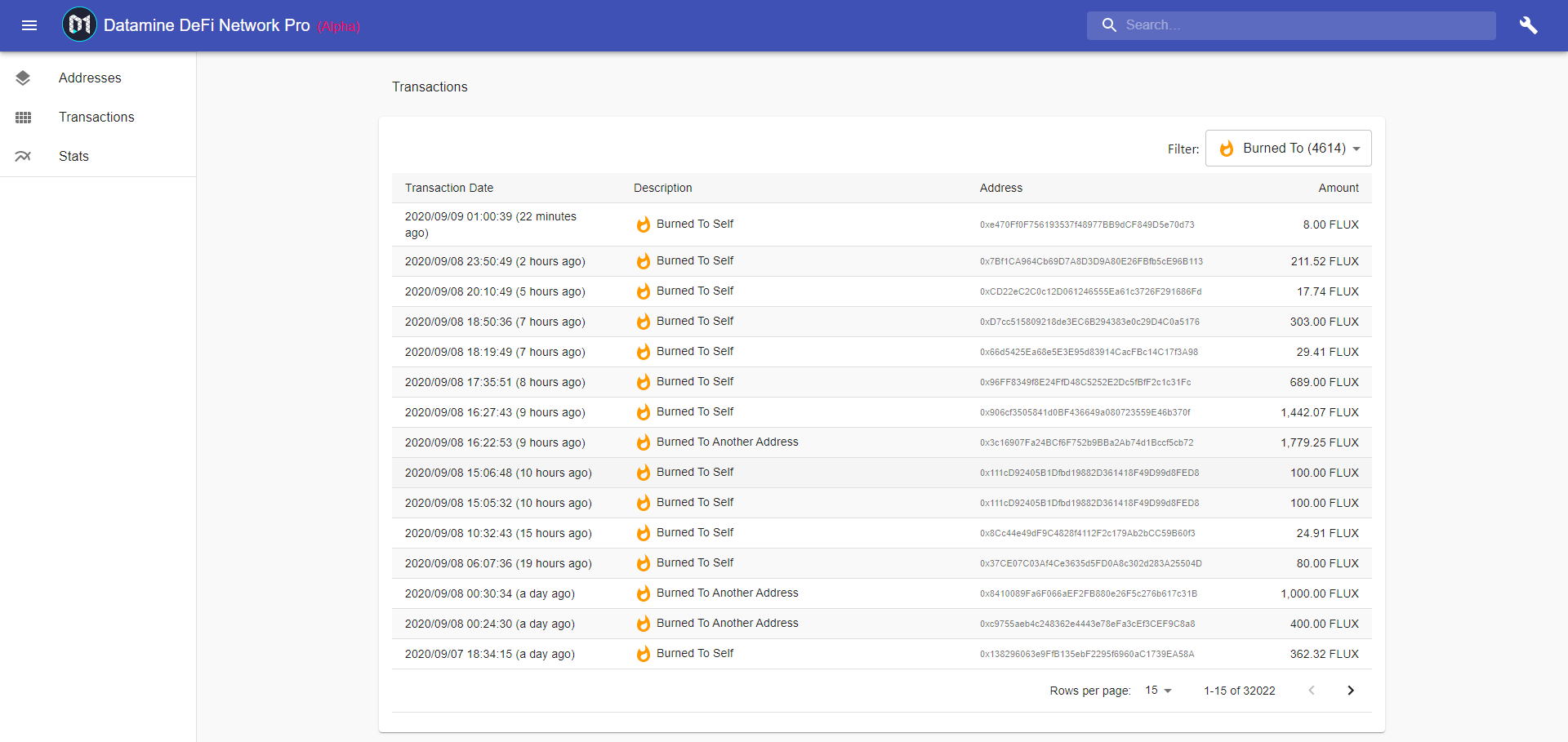
Task: Click flame icon for 24.91 FLUX row
Action: point(644,532)
